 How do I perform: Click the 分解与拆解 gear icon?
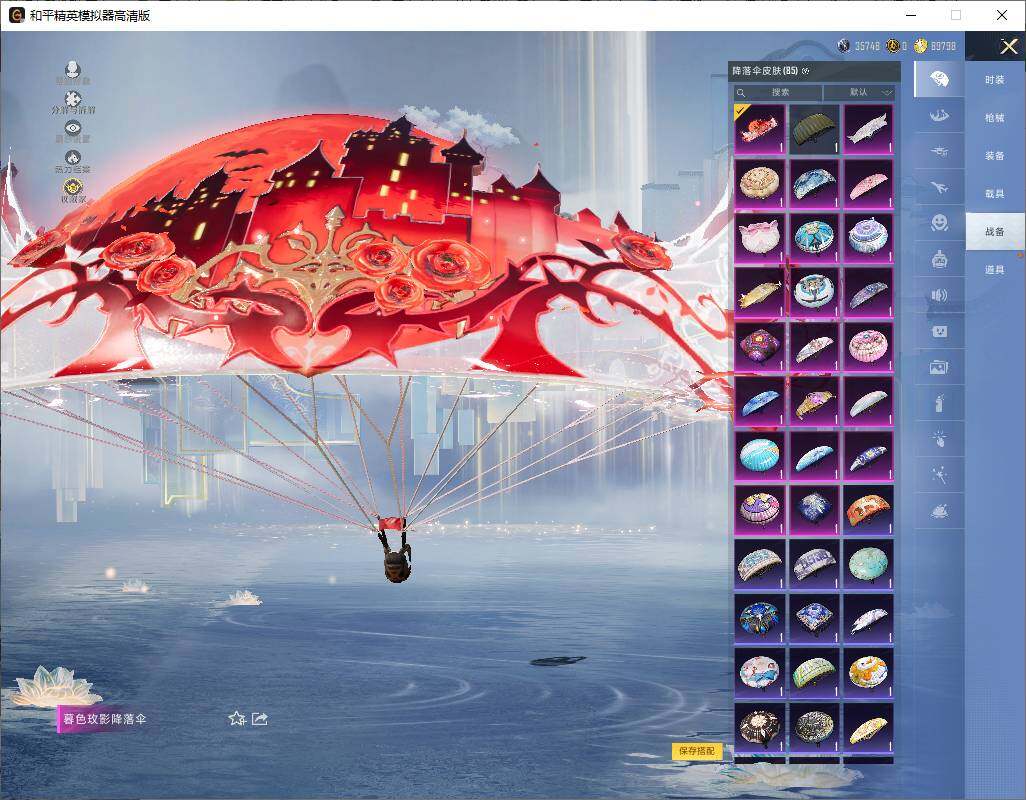pos(73,98)
